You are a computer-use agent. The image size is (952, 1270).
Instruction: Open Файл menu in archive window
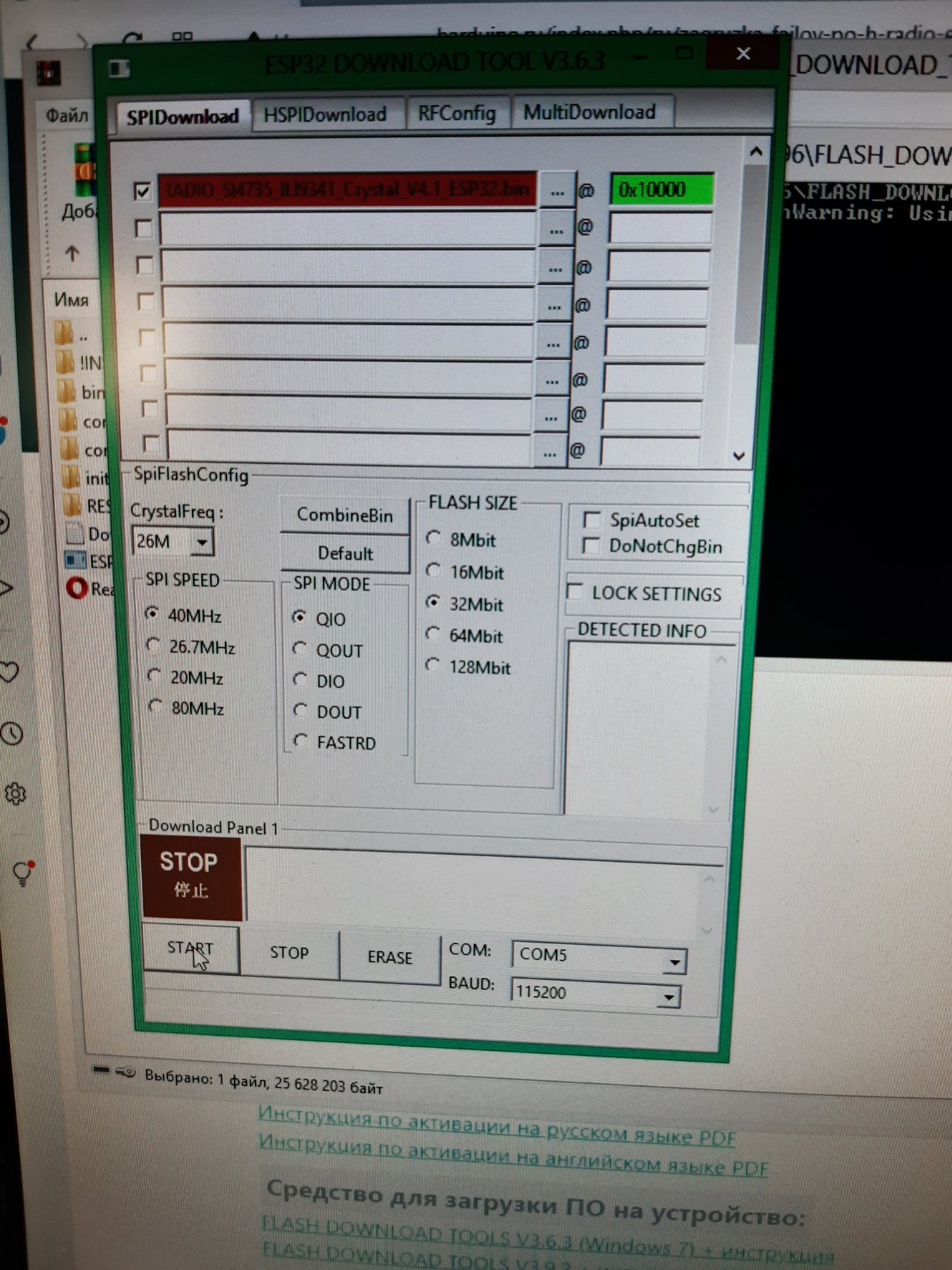tap(67, 115)
